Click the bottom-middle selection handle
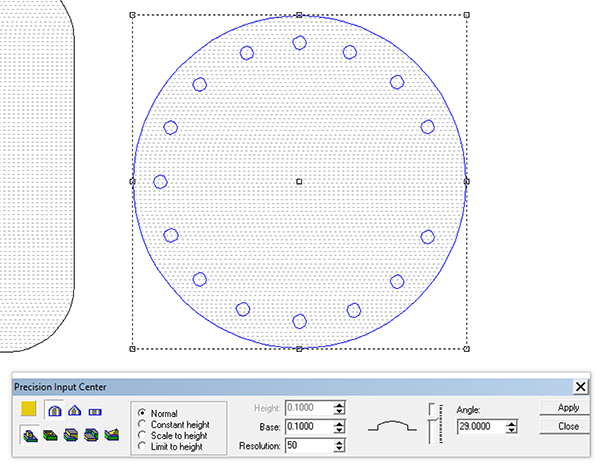 pos(299,349)
